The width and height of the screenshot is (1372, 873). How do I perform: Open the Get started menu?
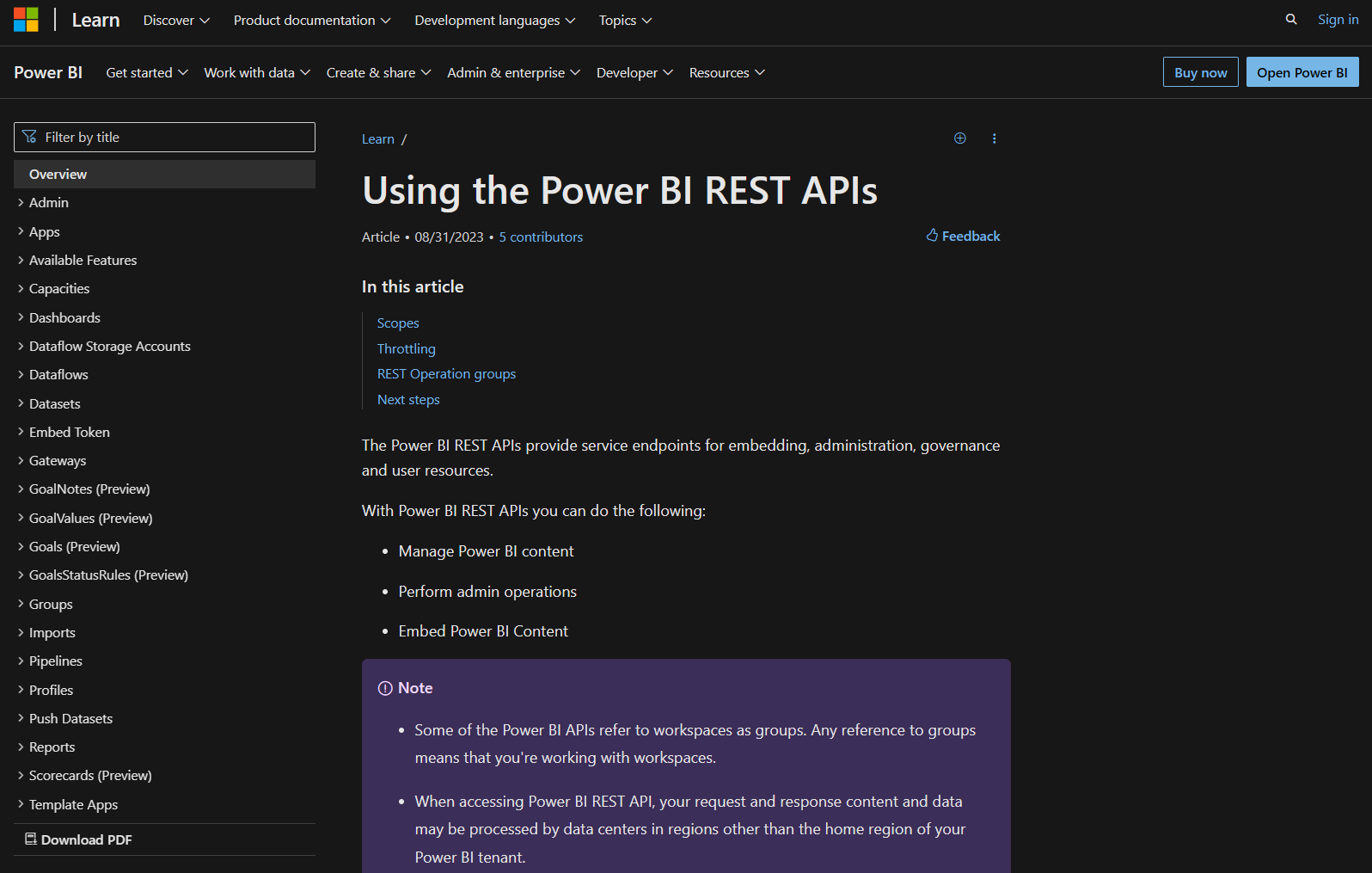(147, 72)
